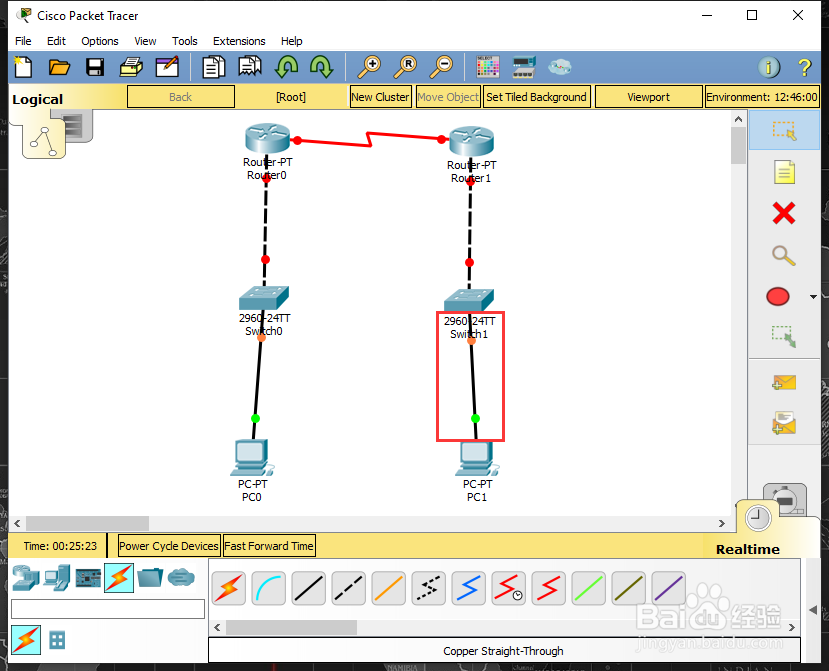Choose the Console cable type

pyautogui.click(x=269, y=588)
